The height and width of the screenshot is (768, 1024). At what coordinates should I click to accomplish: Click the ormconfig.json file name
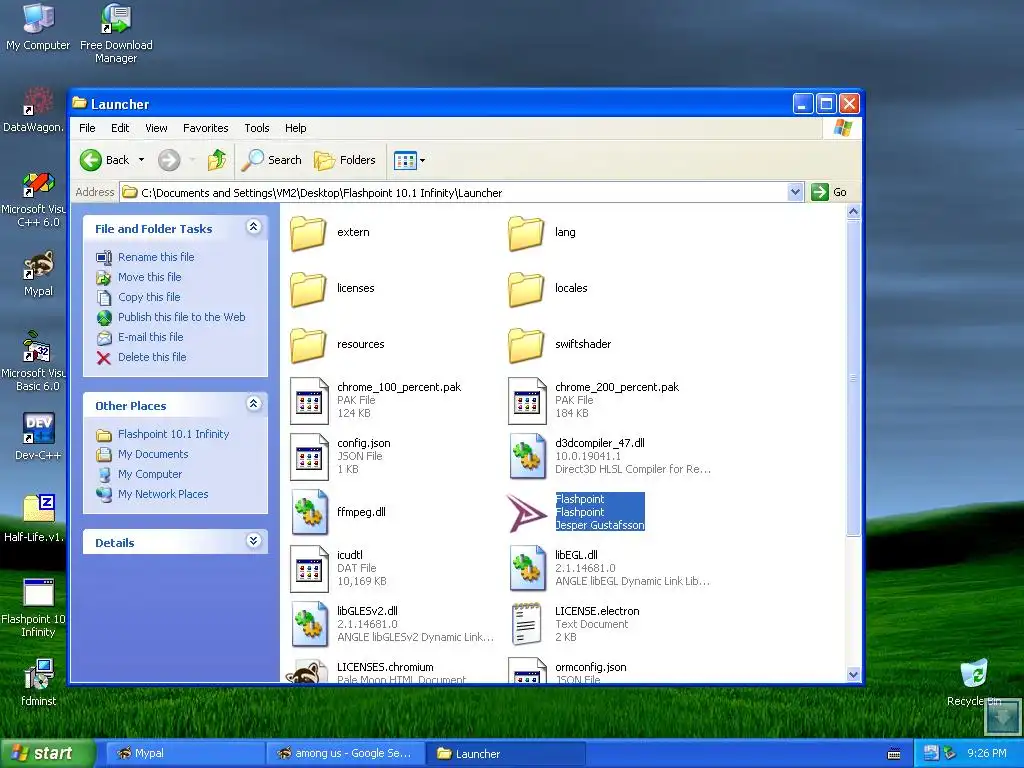590,667
